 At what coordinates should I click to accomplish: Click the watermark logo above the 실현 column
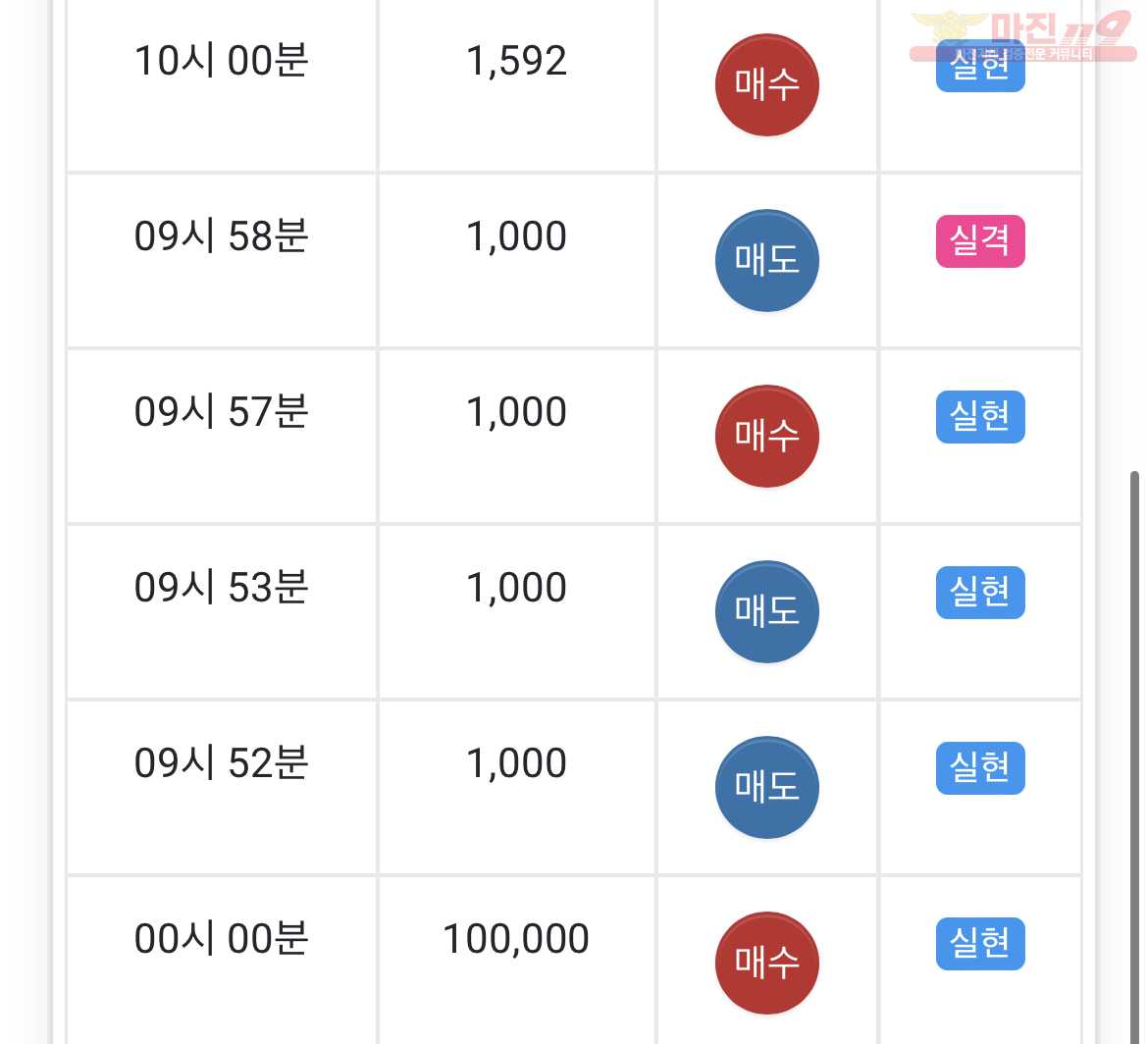pyautogui.click(x=1022, y=35)
